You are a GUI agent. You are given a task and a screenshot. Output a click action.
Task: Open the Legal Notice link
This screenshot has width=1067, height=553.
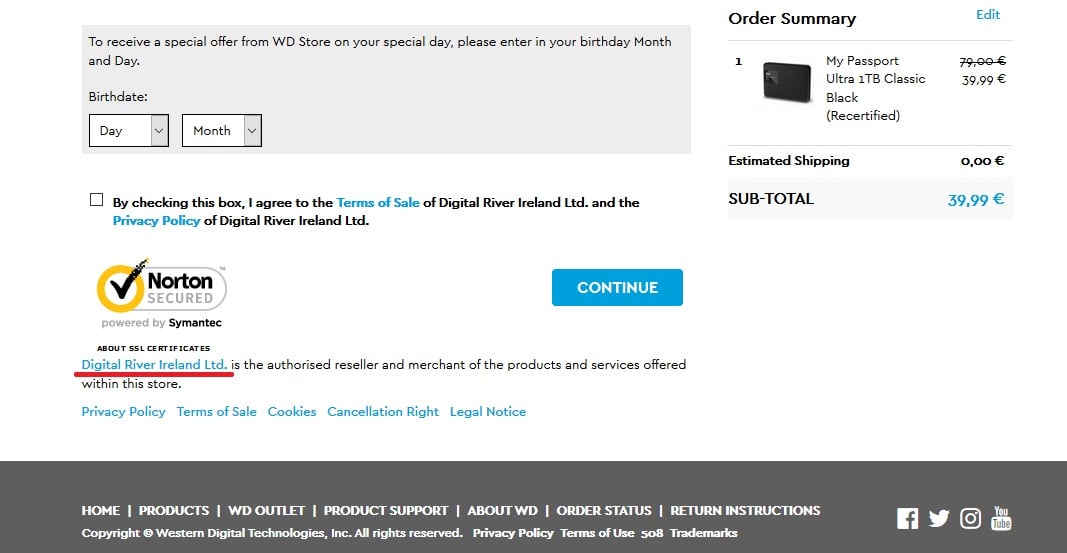click(x=488, y=412)
